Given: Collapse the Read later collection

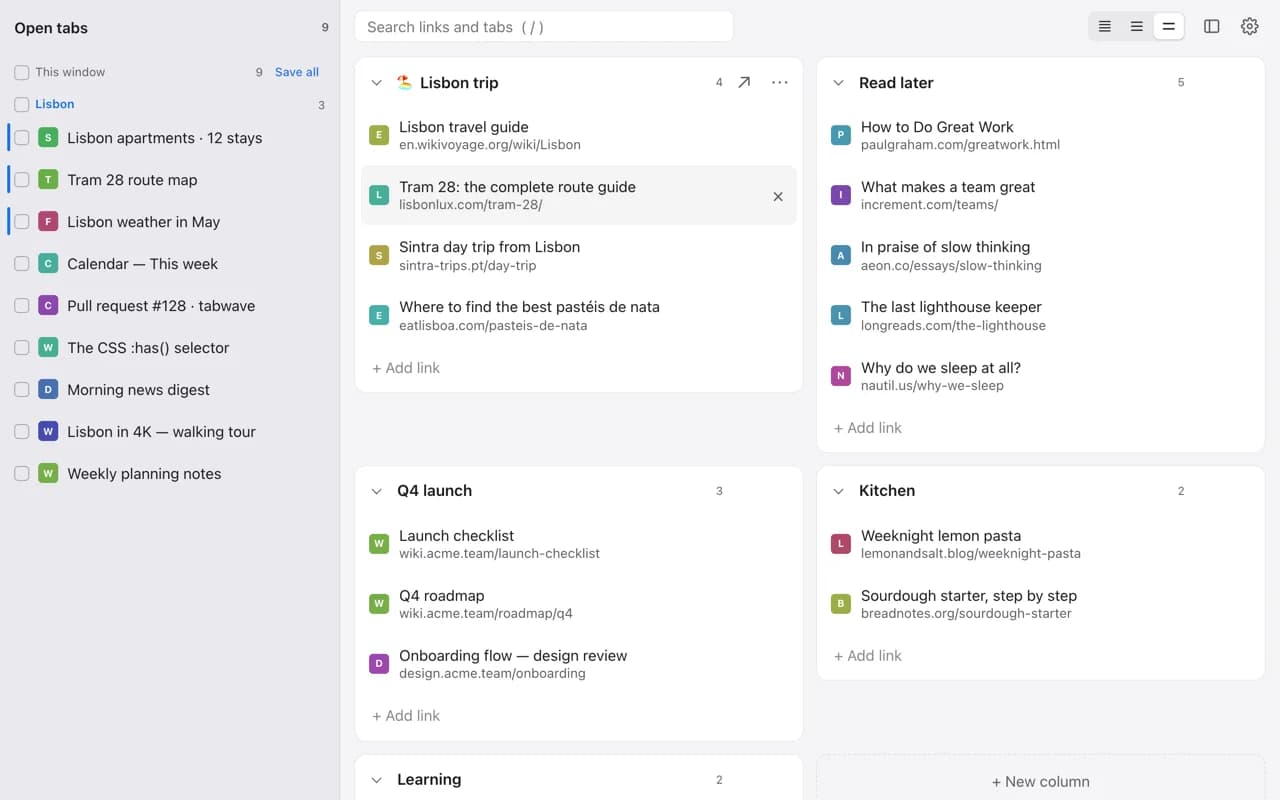Looking at the screenshot, I should tap(839, 83).
